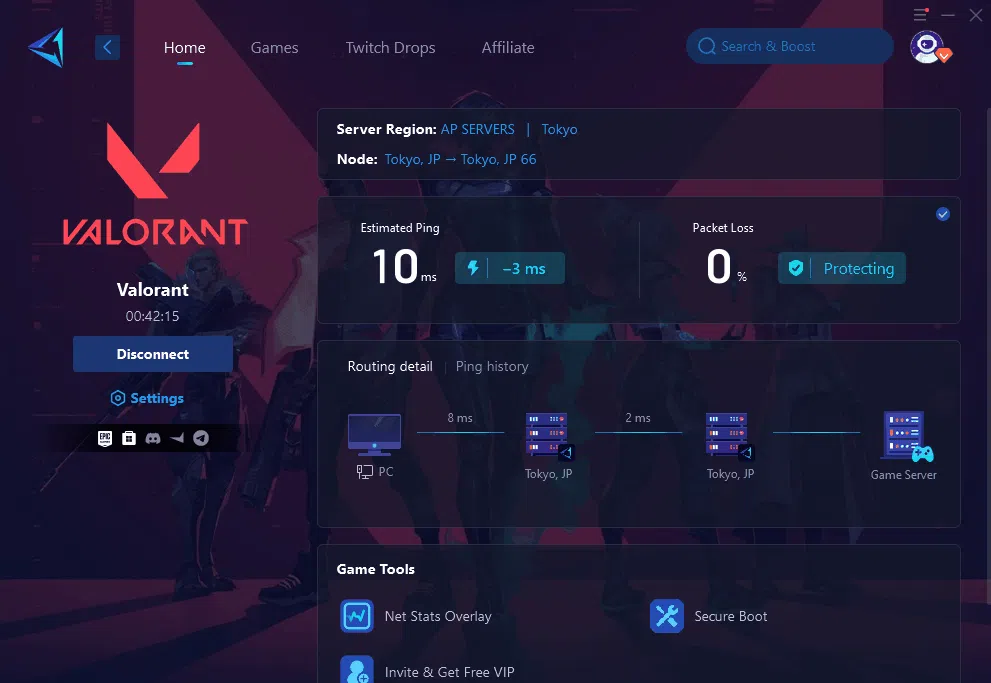
Task: Change node Tokyo, JP → Tokyo, JP 66
Action: click(x=460, y=159)
